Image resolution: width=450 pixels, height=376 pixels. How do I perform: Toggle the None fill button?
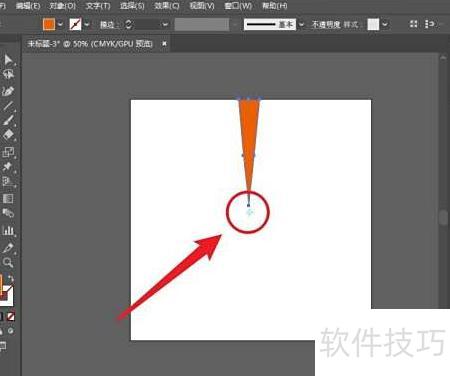point(11,316)
